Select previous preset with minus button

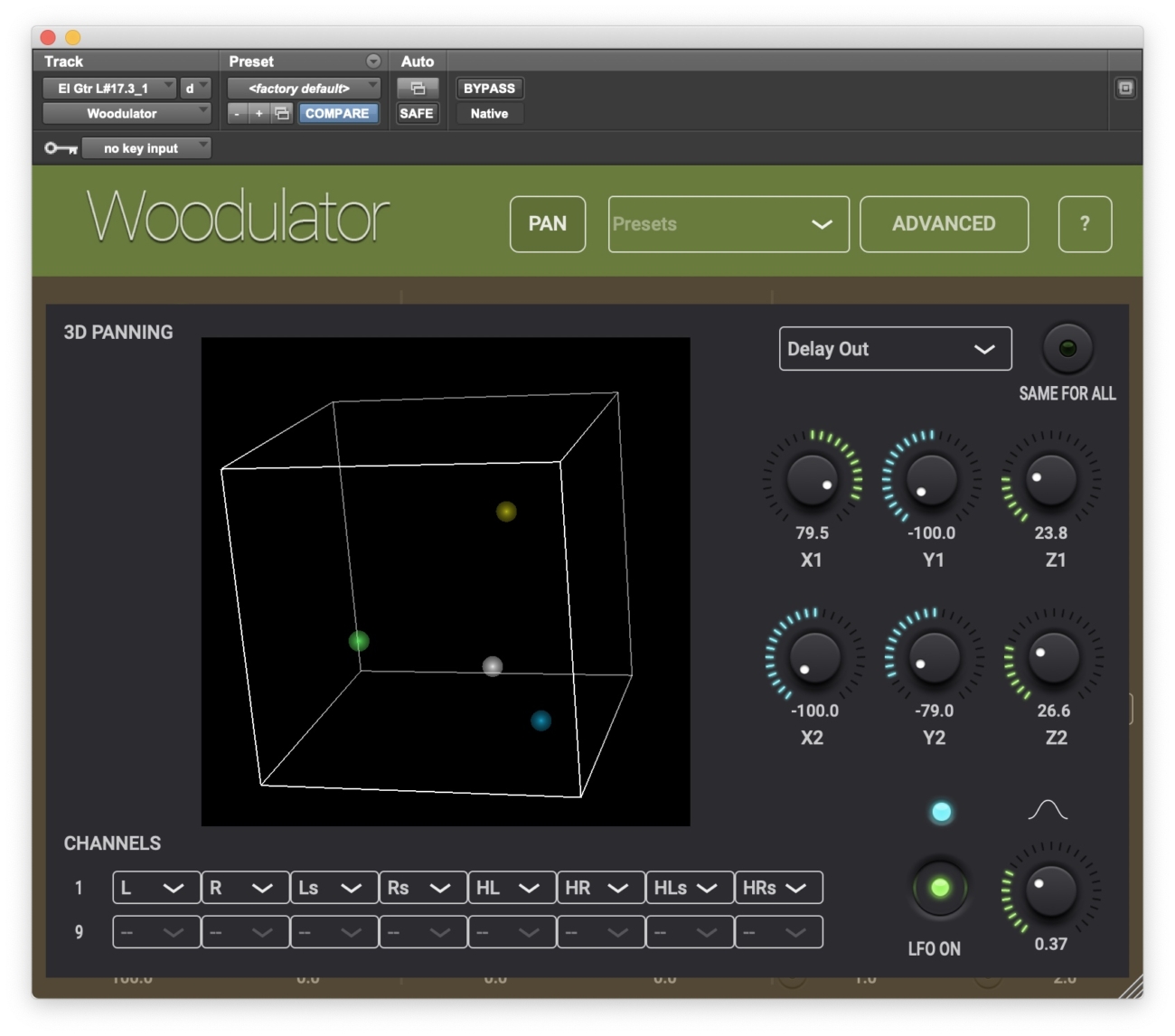coord(237,113)
